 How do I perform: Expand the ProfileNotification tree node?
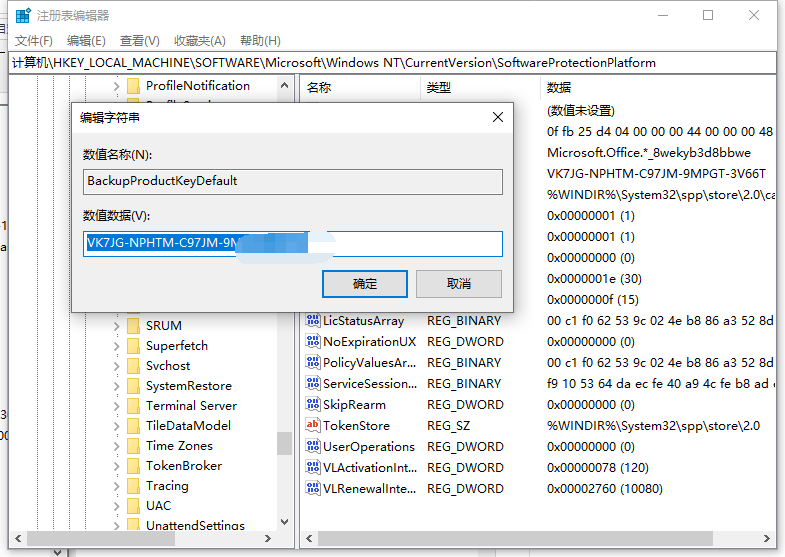click(x=117, y=86)
